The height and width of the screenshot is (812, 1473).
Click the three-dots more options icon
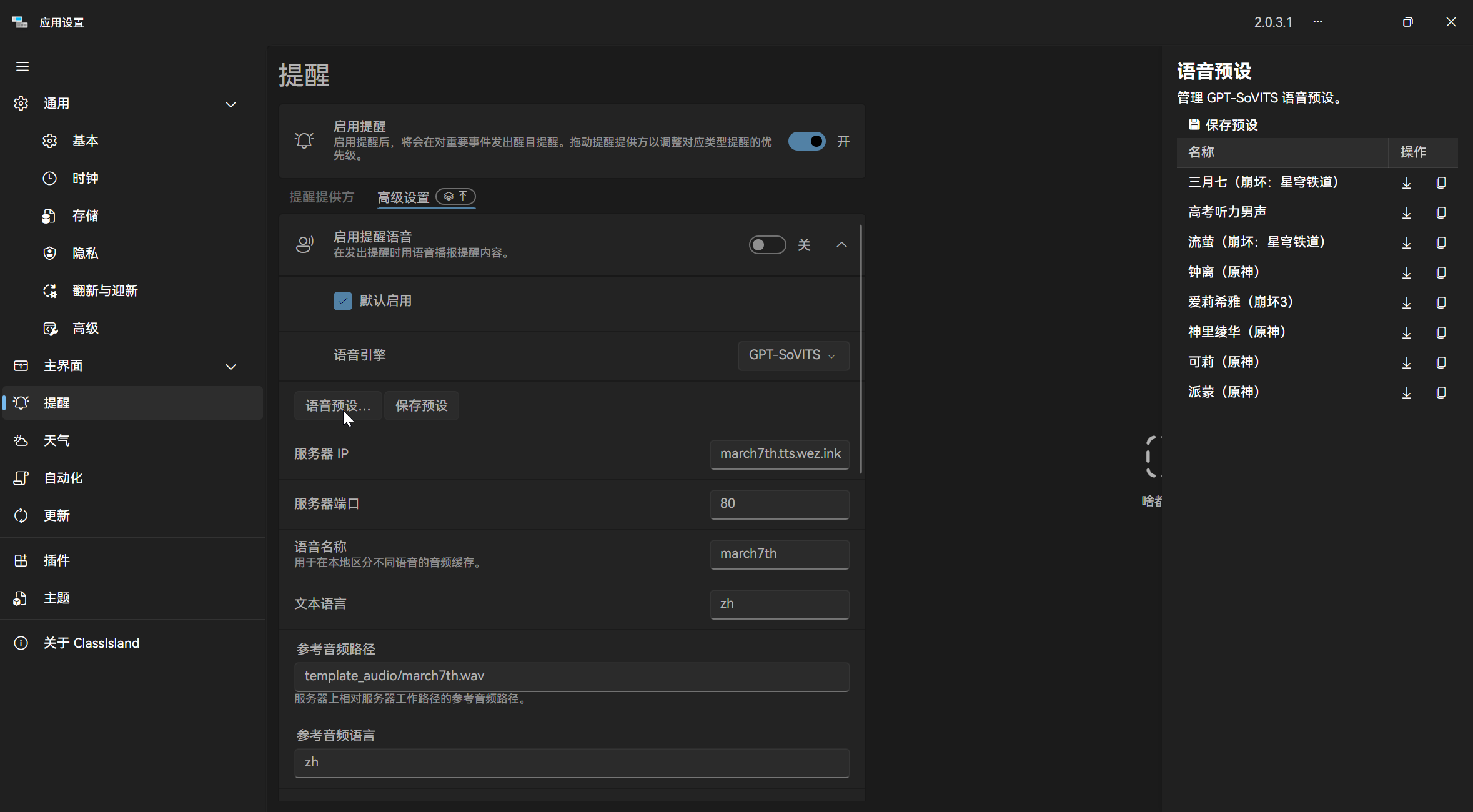tap(1317, 22)
